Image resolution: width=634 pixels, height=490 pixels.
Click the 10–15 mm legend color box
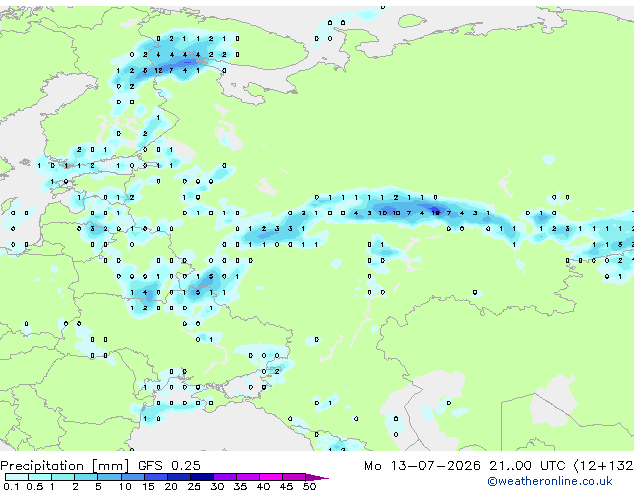(x=133, y=477)
